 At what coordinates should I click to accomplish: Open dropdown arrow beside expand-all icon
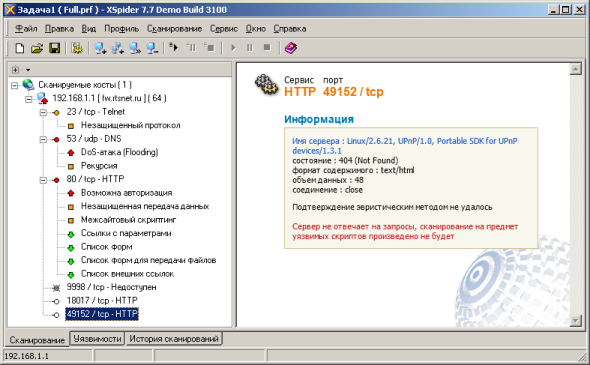pos(28,70)
